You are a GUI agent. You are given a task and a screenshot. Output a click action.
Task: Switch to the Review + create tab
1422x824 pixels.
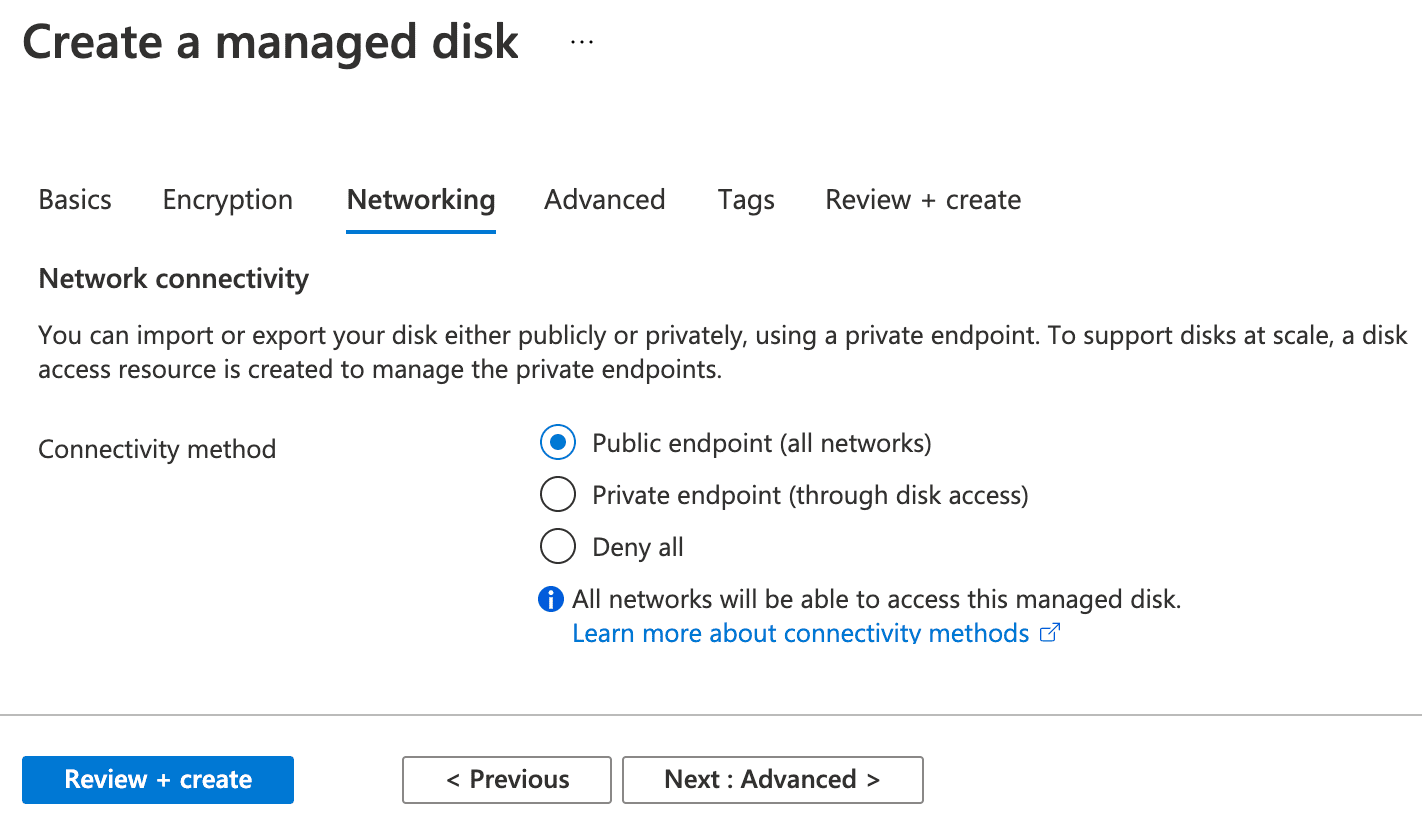tap(922, 199)
